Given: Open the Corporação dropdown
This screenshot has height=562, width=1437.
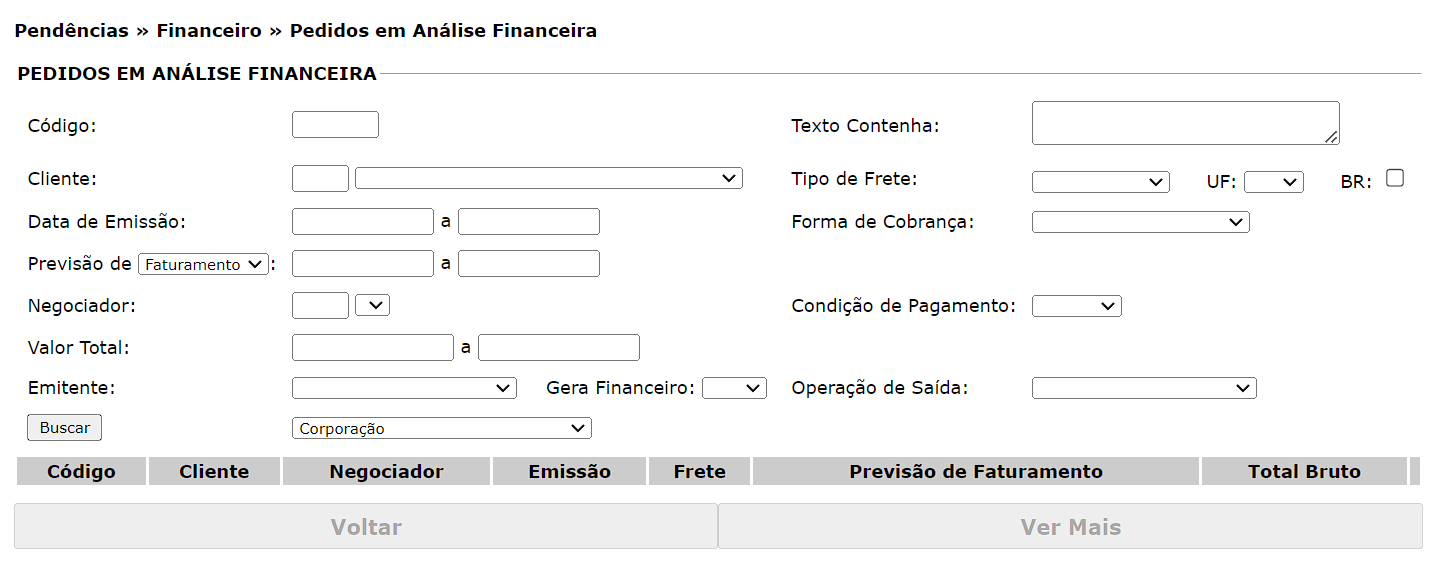Looking at the screenshot, I should point(441,429).
